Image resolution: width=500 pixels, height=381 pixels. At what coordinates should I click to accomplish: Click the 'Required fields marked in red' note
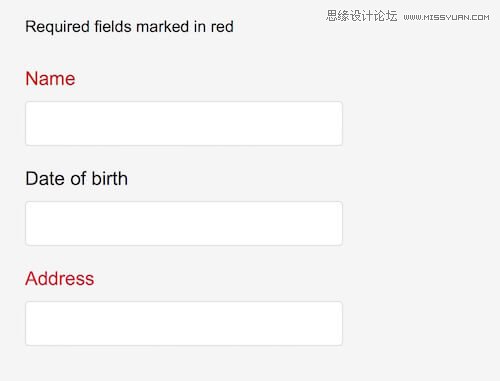(129, 27)
